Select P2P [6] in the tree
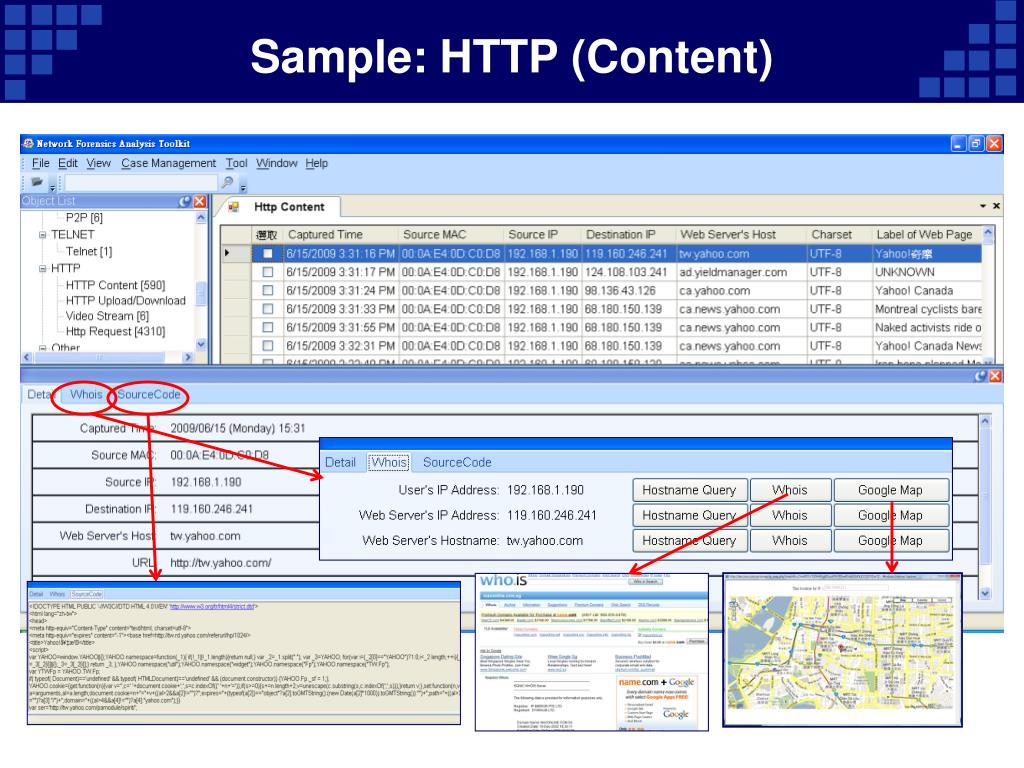Image resolution: width=1024 pixels, height=768 pixels. (84, 217)
